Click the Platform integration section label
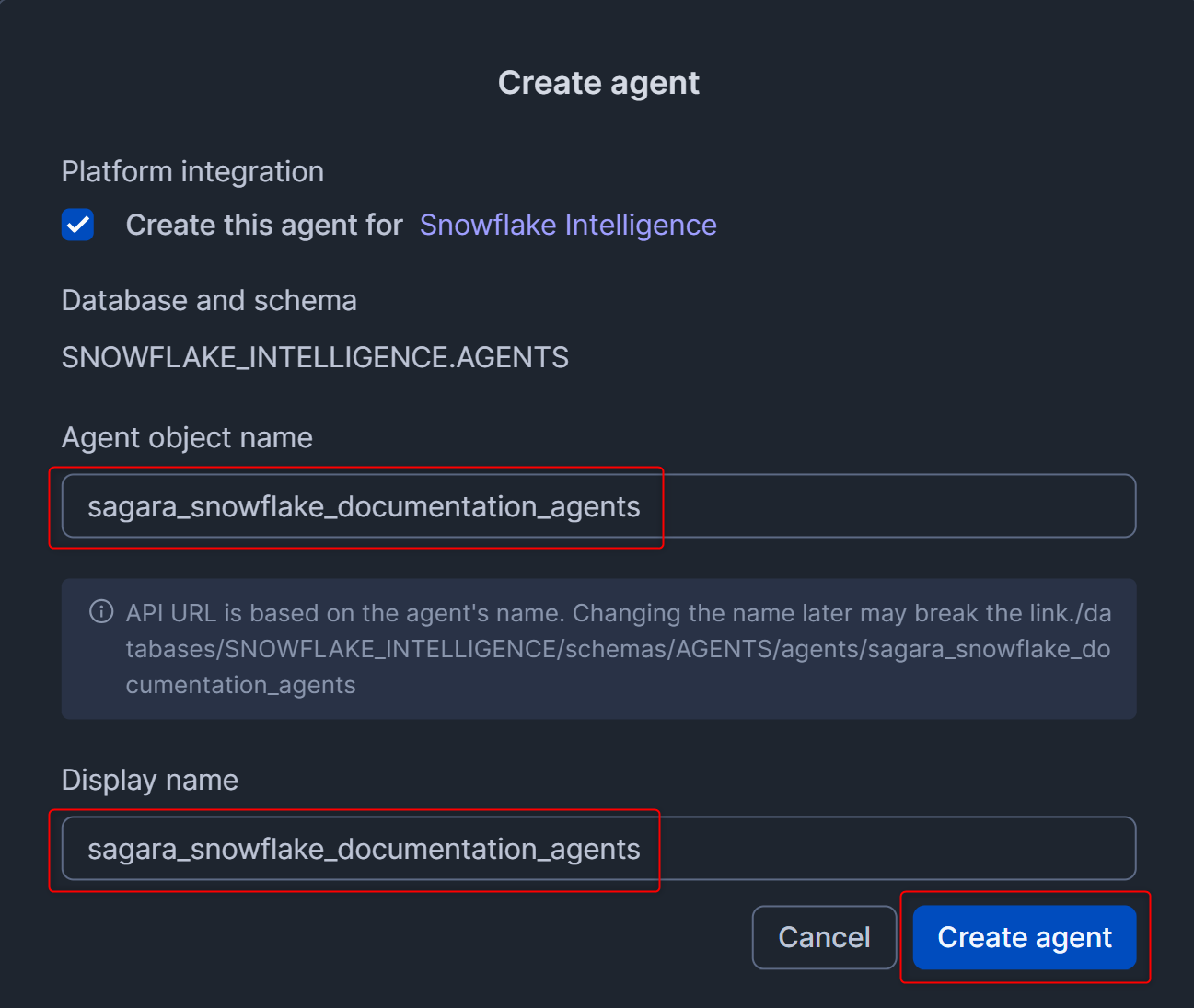Screen dimensions: 1194x1008 [x=192, y=171]
